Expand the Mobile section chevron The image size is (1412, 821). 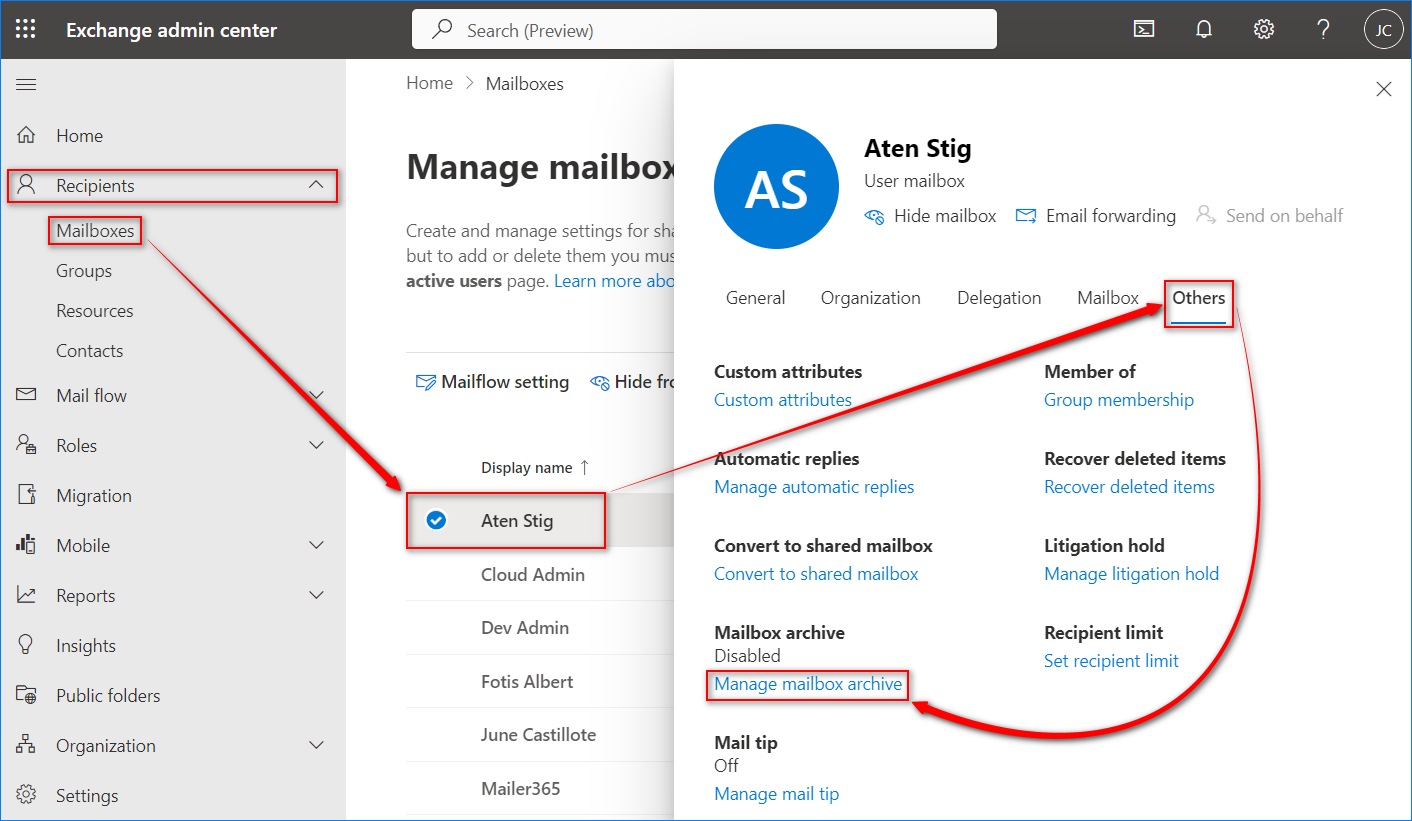tap(316, 545)
